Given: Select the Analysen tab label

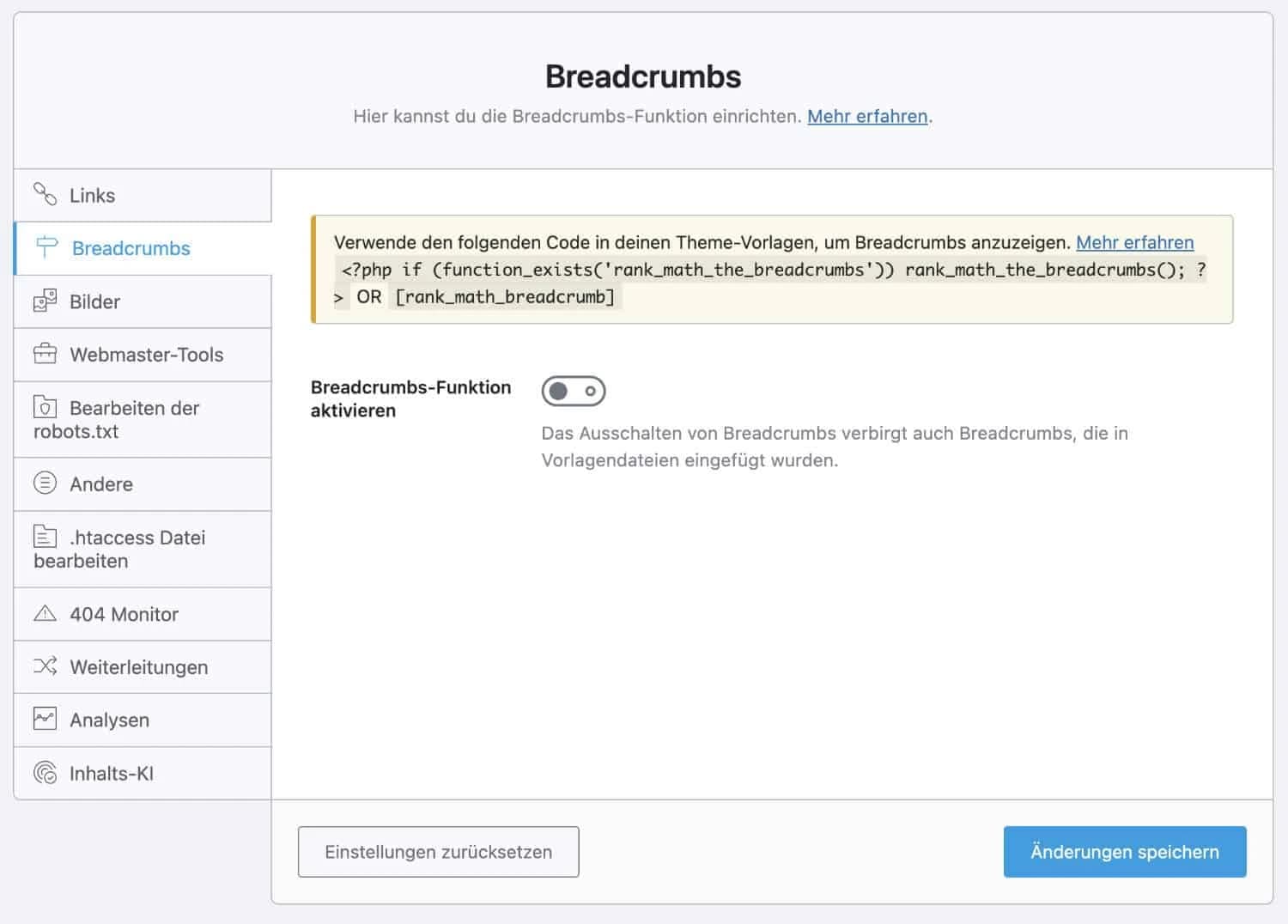Looking at the screenshot, I should 109,720.
